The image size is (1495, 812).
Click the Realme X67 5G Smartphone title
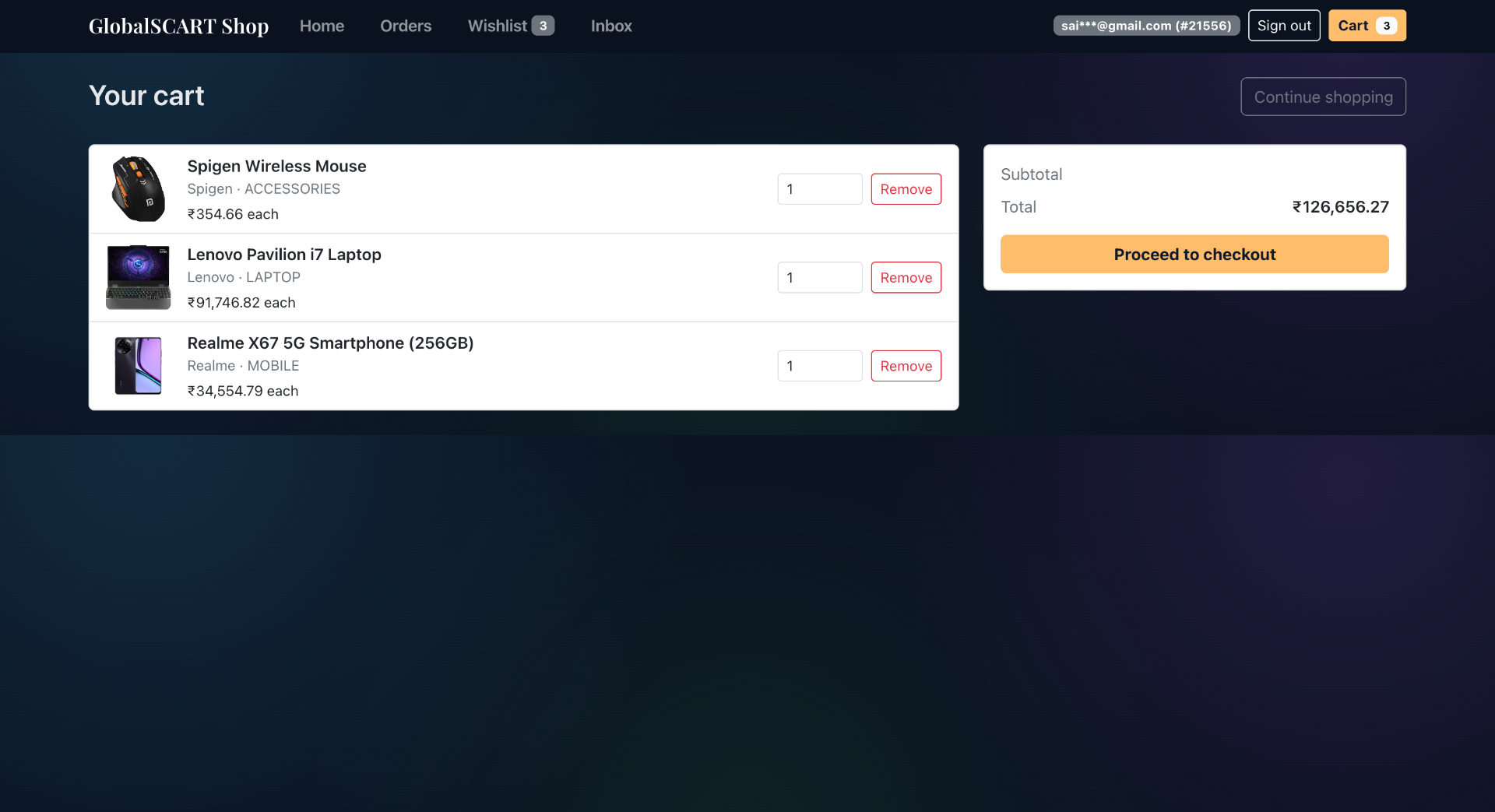click(330, 343)
